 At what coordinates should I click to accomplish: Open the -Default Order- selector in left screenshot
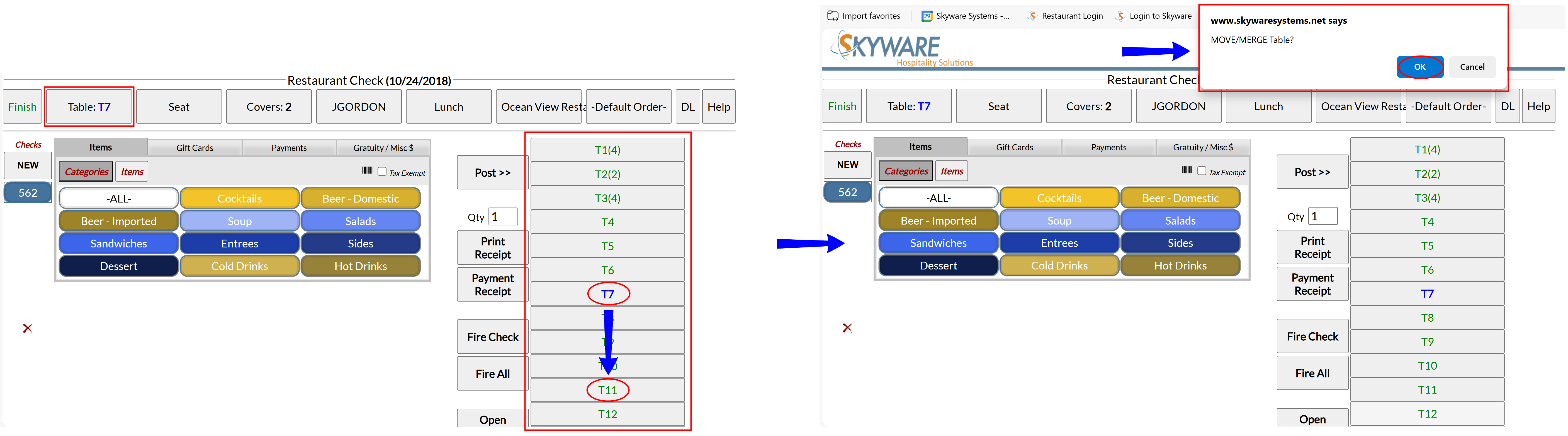coord(628,107)
